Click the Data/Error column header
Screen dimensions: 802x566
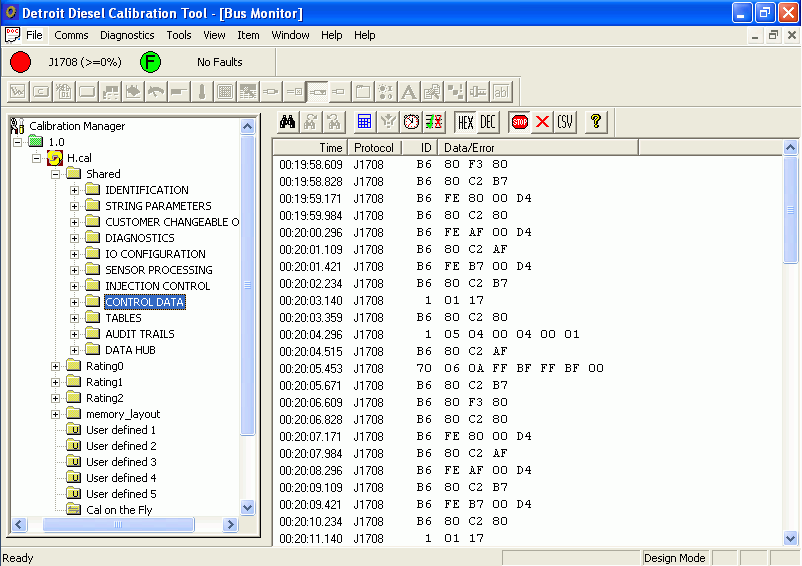538,148
